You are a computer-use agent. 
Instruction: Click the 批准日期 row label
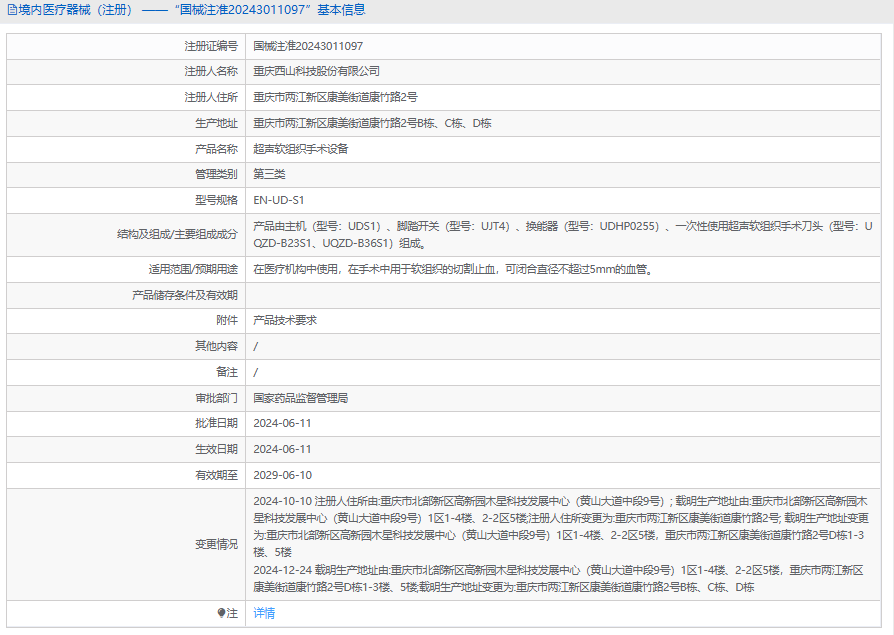pyautogui.click(x=217, y=423)
